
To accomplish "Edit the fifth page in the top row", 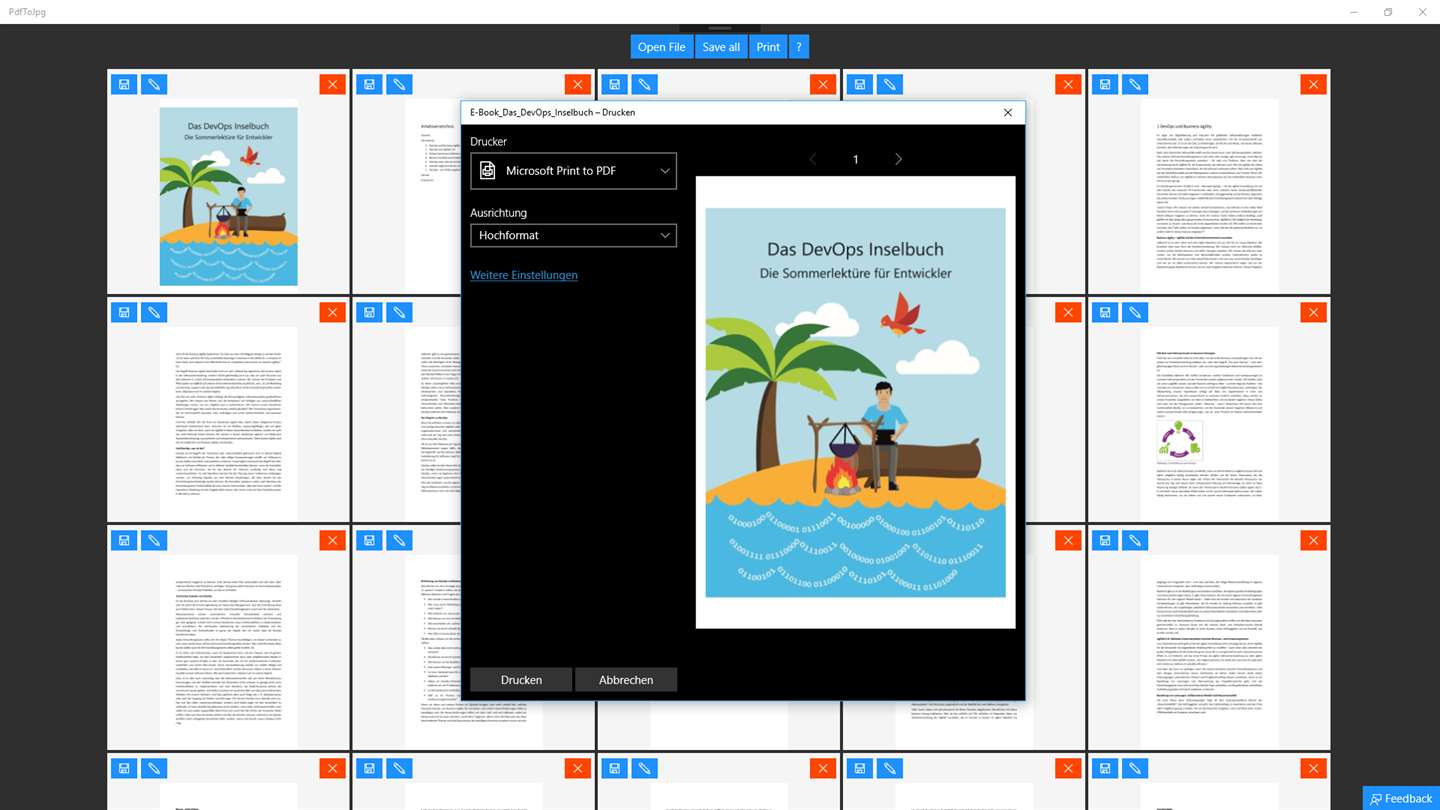I will pyautogui.click(x=1135, y=85).
